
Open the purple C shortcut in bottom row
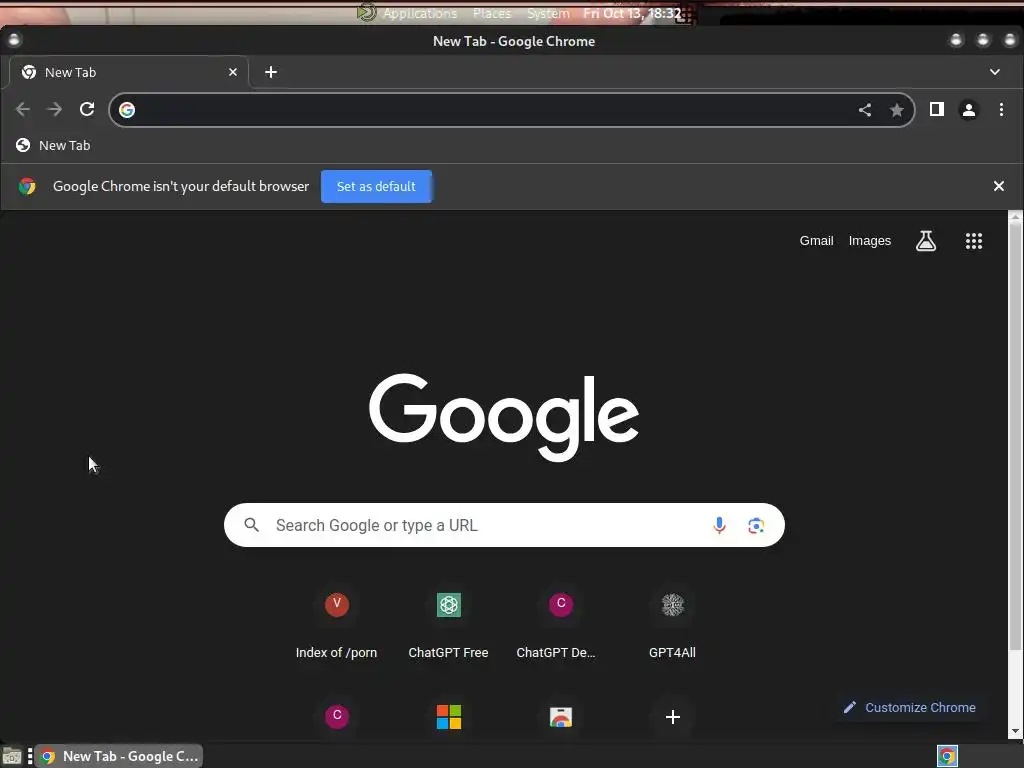[337, 716]
